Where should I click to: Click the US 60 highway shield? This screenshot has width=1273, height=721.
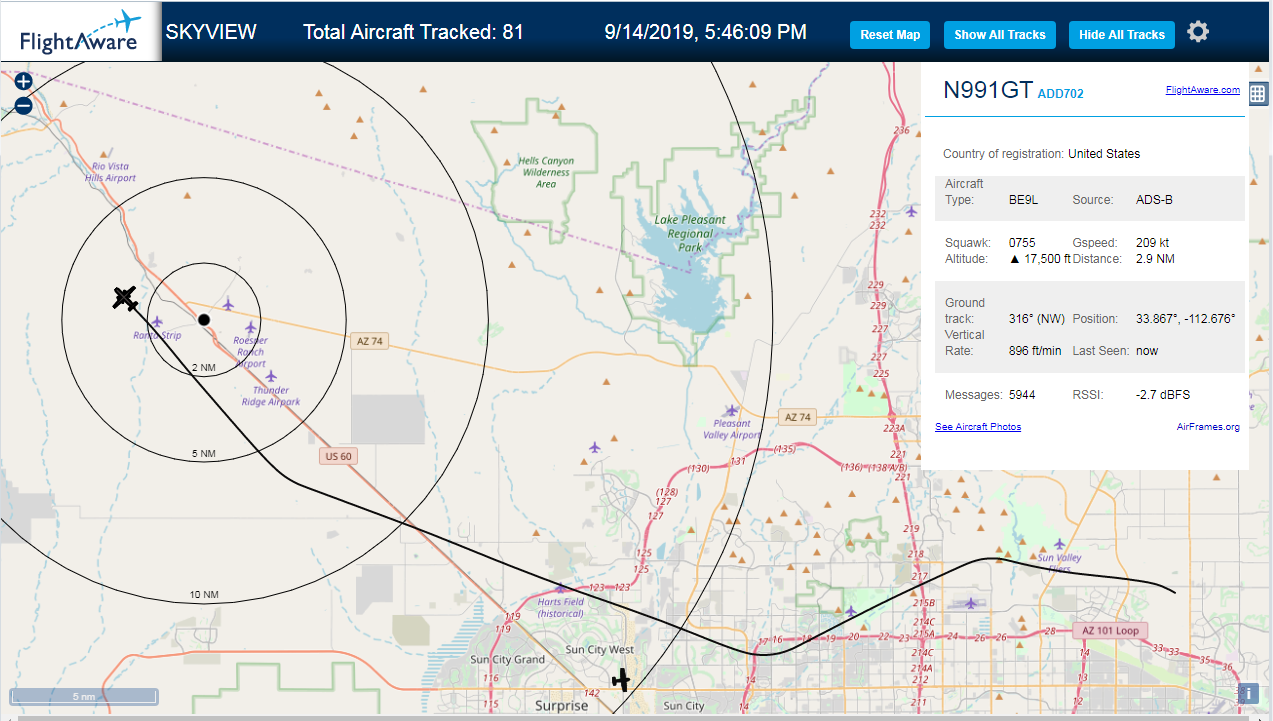[x=337, y=456]
